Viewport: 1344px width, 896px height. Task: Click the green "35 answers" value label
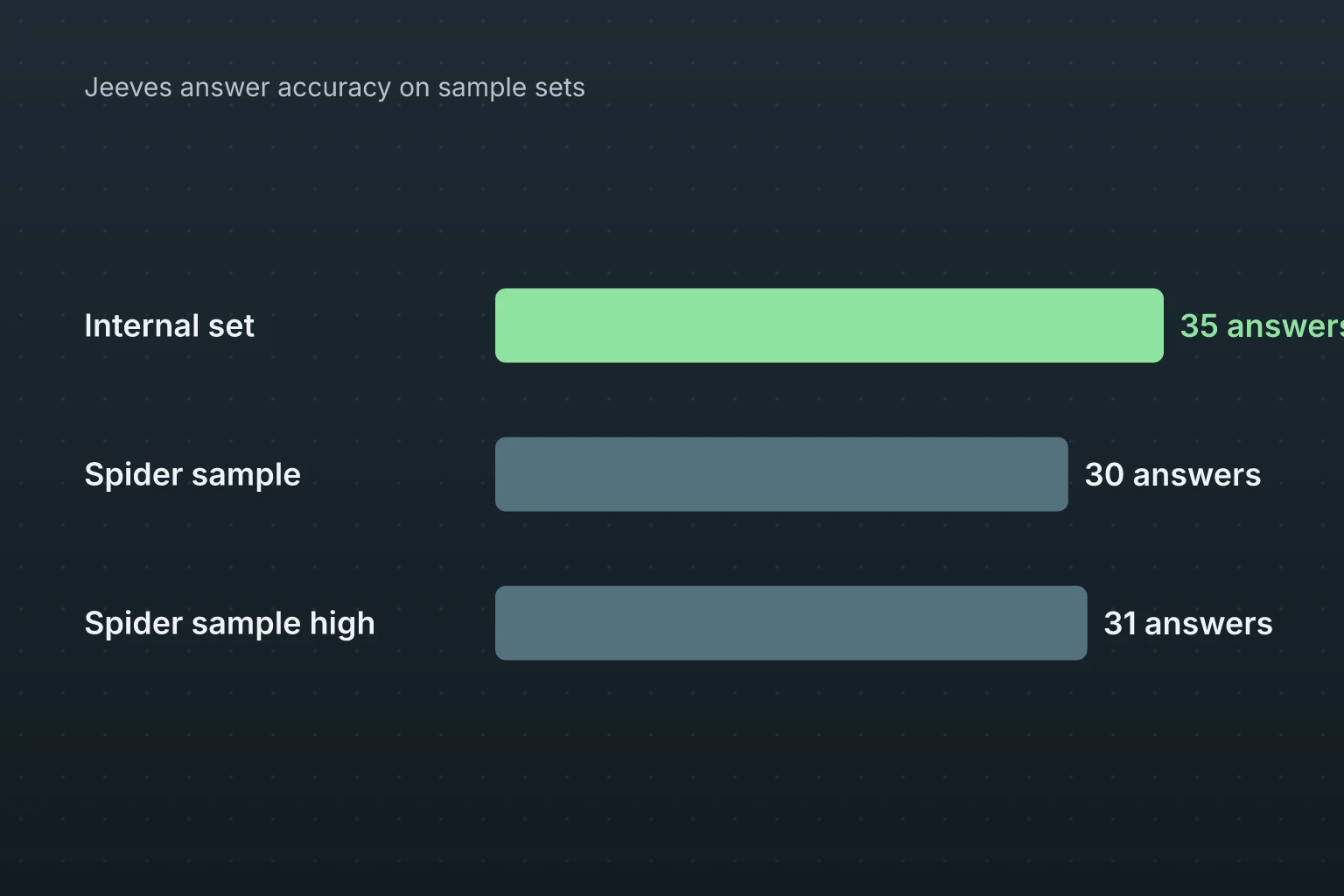tap(1262, 325)
